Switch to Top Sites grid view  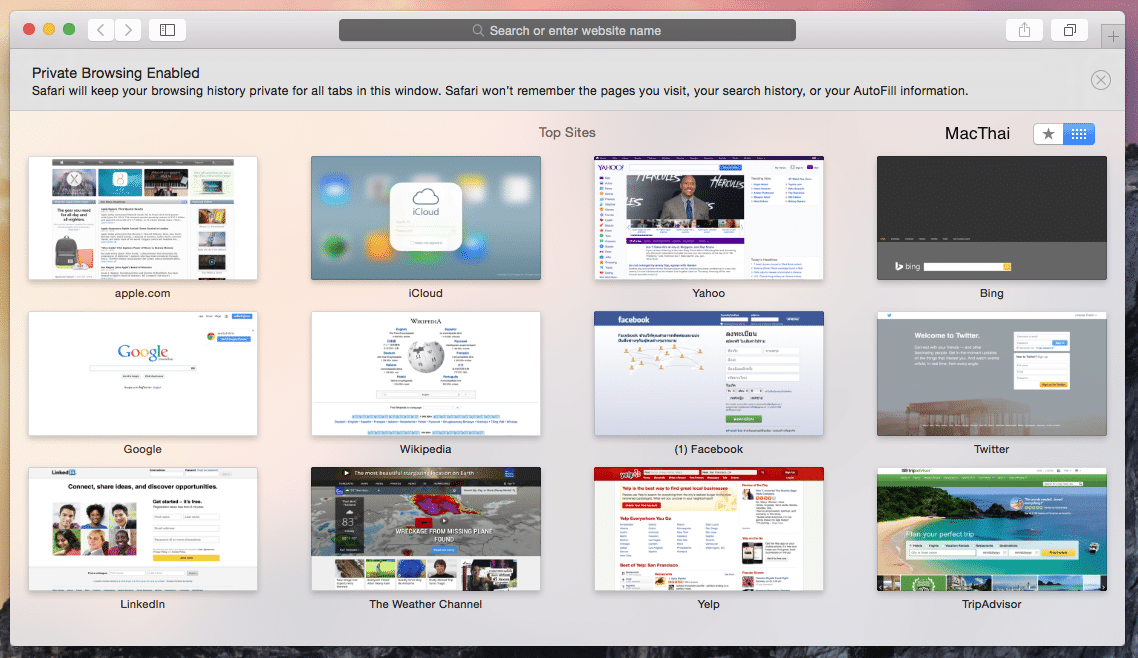coord(1078,133)
